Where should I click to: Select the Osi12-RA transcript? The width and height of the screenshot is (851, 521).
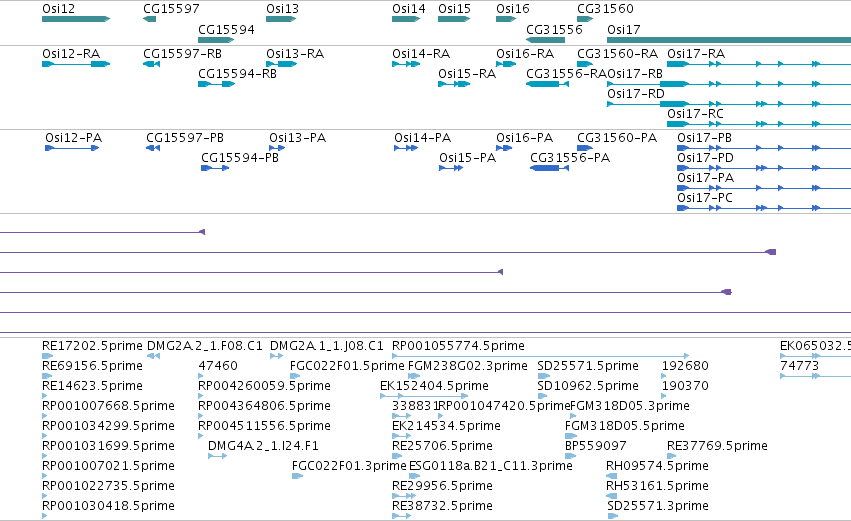click(x=76, y=64)
